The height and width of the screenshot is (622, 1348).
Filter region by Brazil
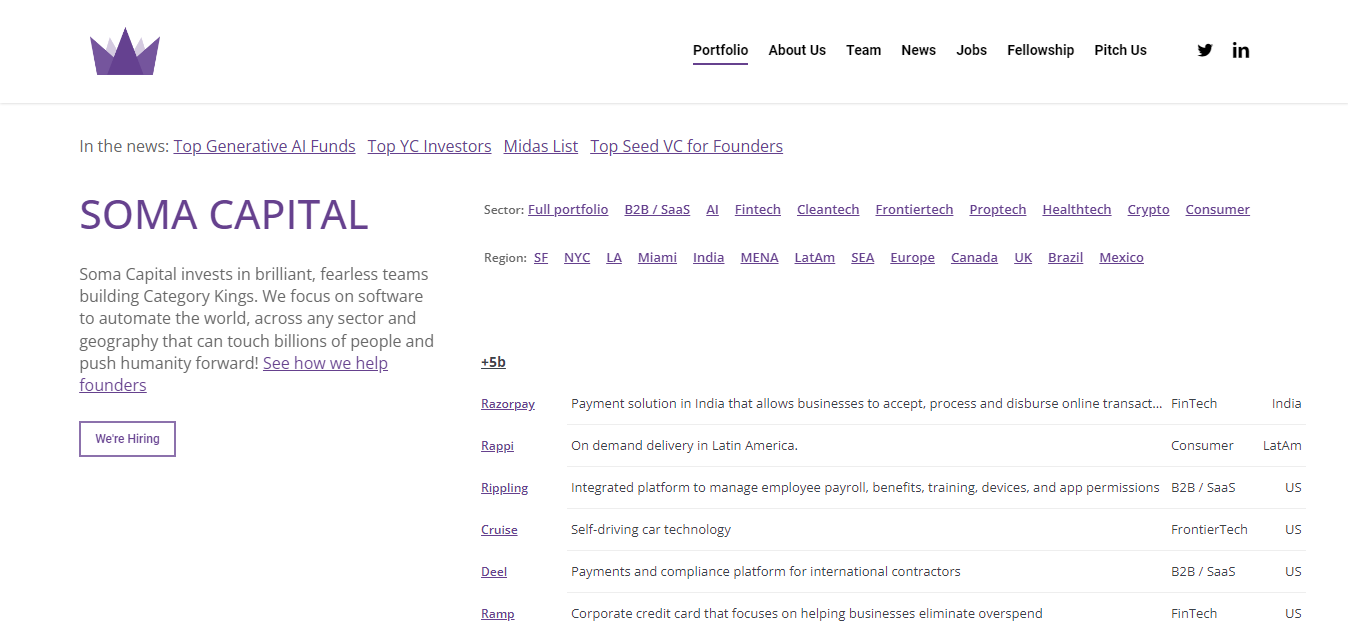click(1066, 258)
